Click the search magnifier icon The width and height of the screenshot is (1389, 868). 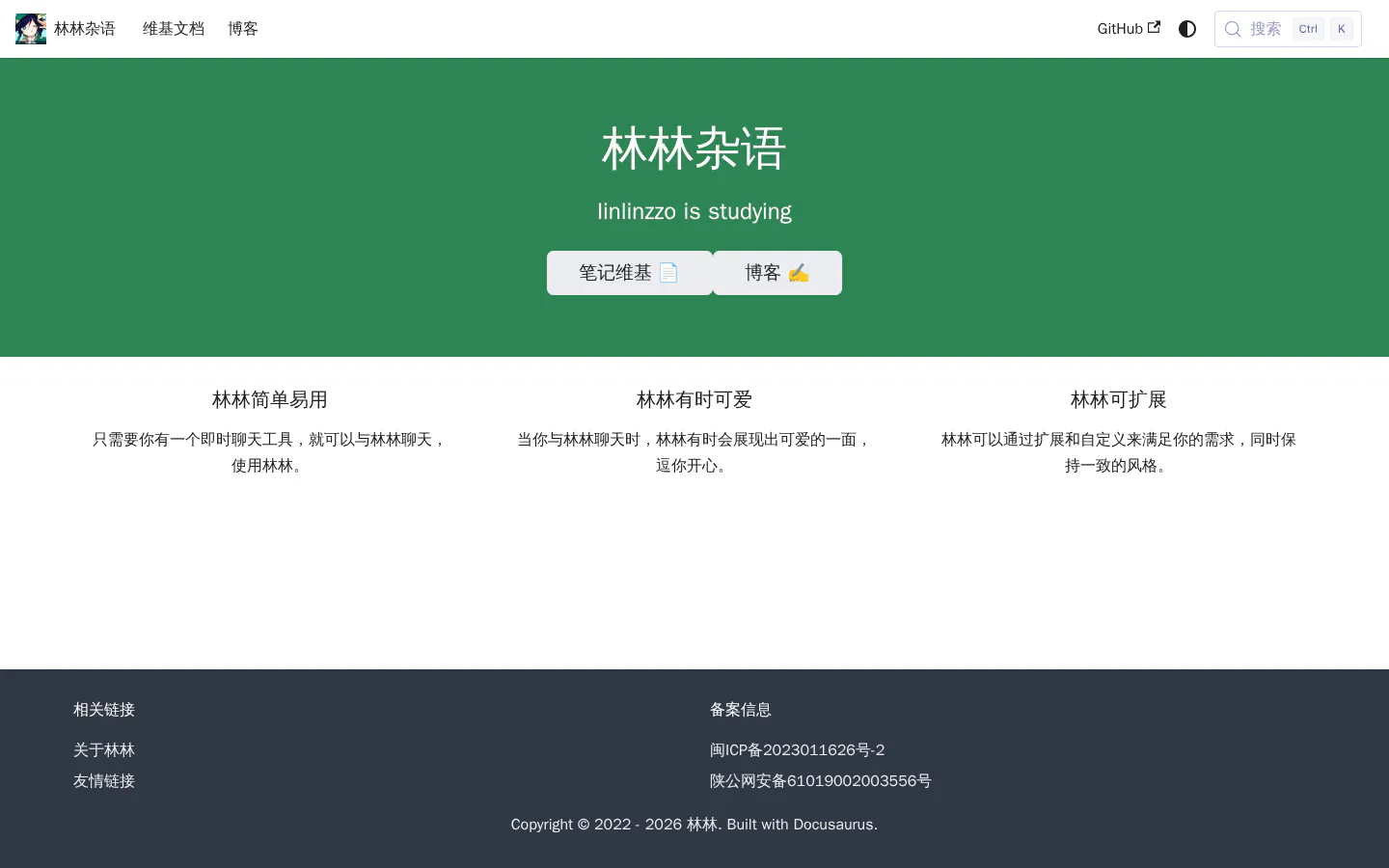[x=1233, y=29]
